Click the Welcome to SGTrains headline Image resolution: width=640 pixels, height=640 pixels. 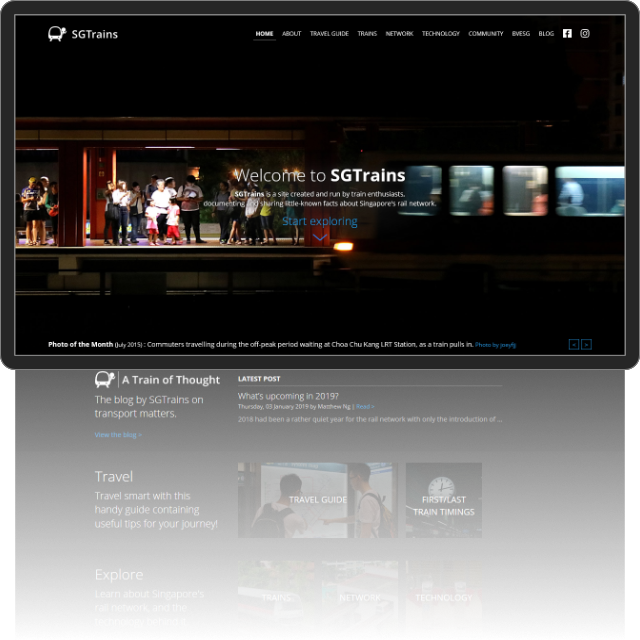[320, 176]
